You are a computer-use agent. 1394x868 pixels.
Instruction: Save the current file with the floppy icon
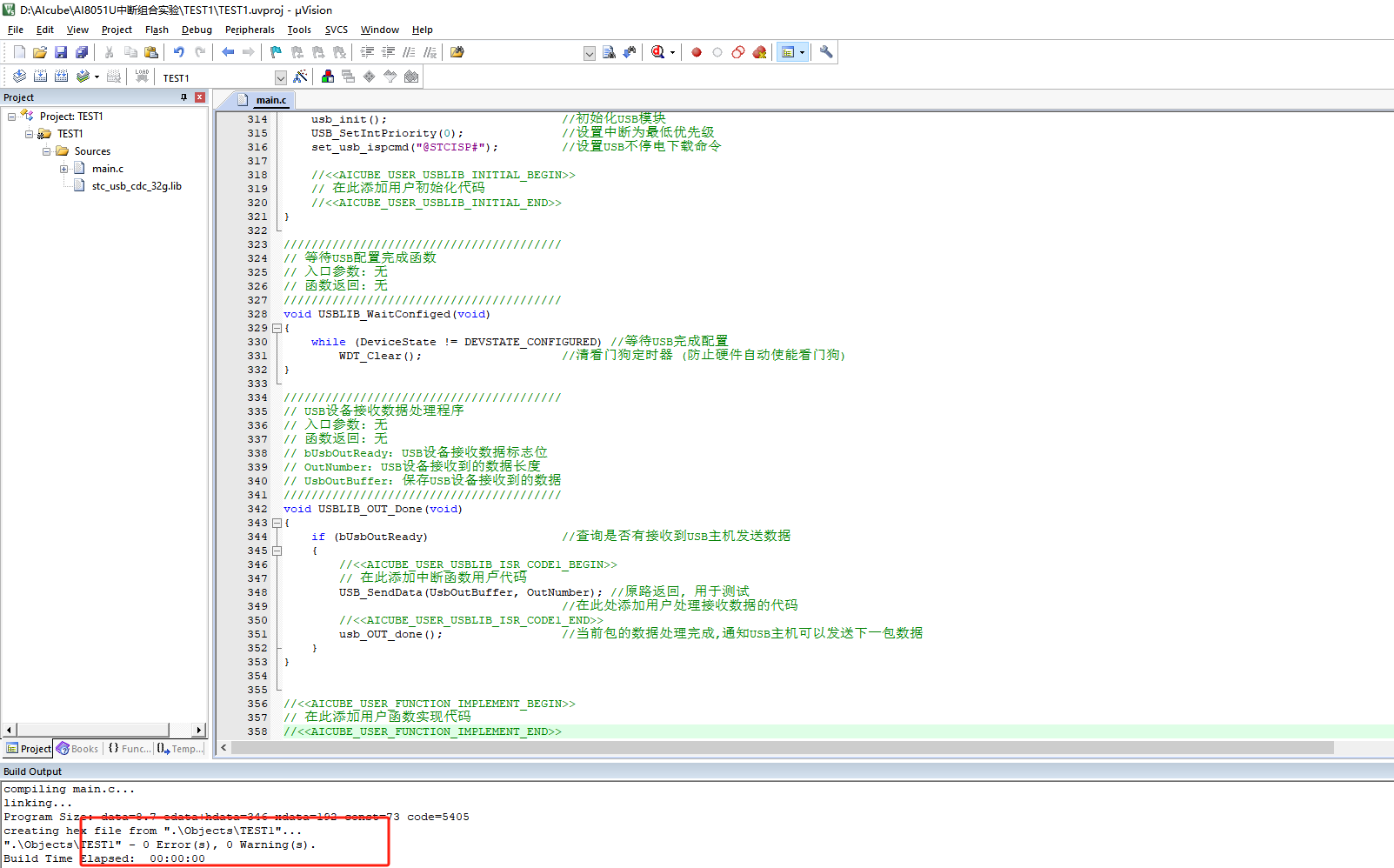point(61,52)
